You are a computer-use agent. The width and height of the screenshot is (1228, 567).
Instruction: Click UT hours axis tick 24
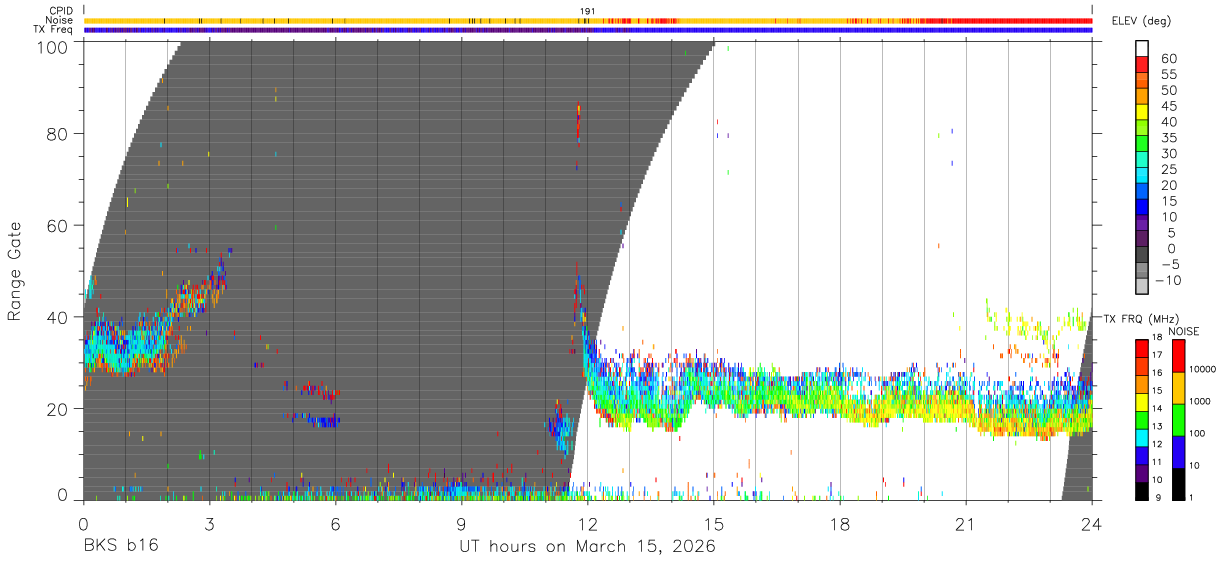[x=1092, y=524]
